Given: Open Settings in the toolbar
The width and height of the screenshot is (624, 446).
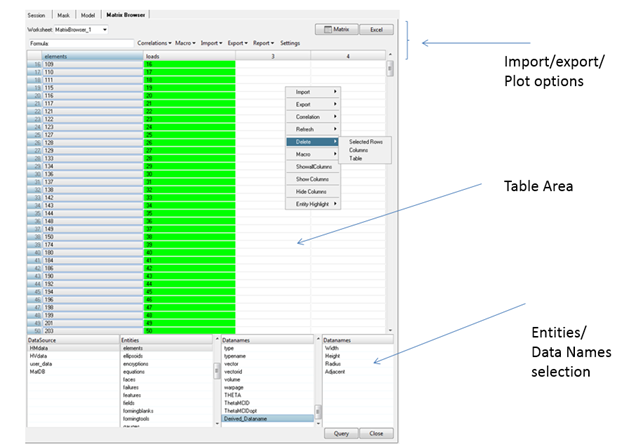Looking at the screenshot, I should click(290, 43).
